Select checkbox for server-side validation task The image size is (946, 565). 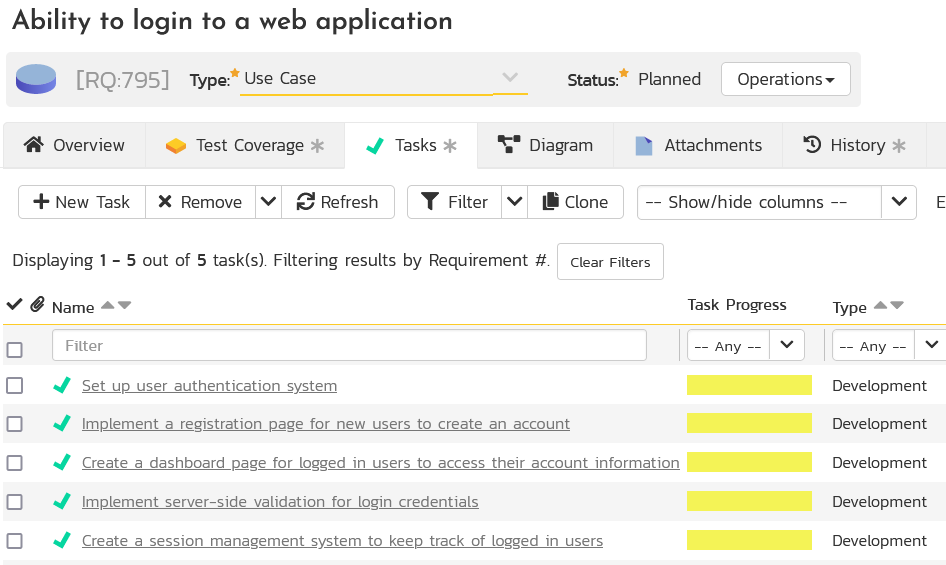pyautogui.click(x=15, y=502)
